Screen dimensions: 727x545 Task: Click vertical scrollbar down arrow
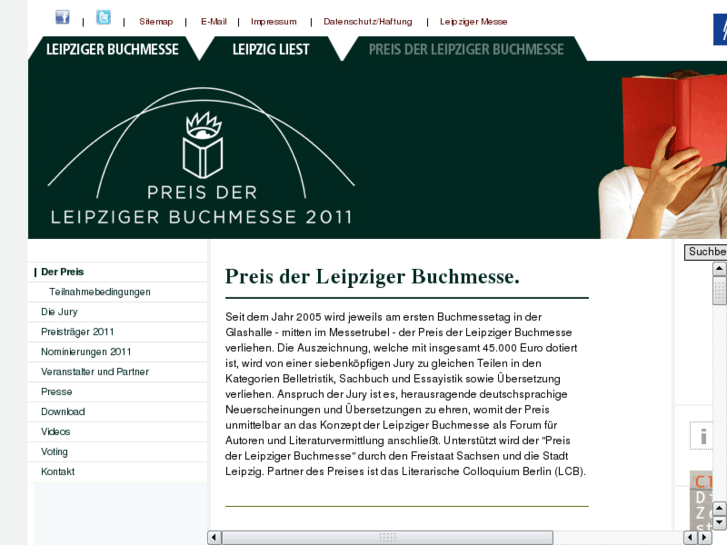pos(719,523)
